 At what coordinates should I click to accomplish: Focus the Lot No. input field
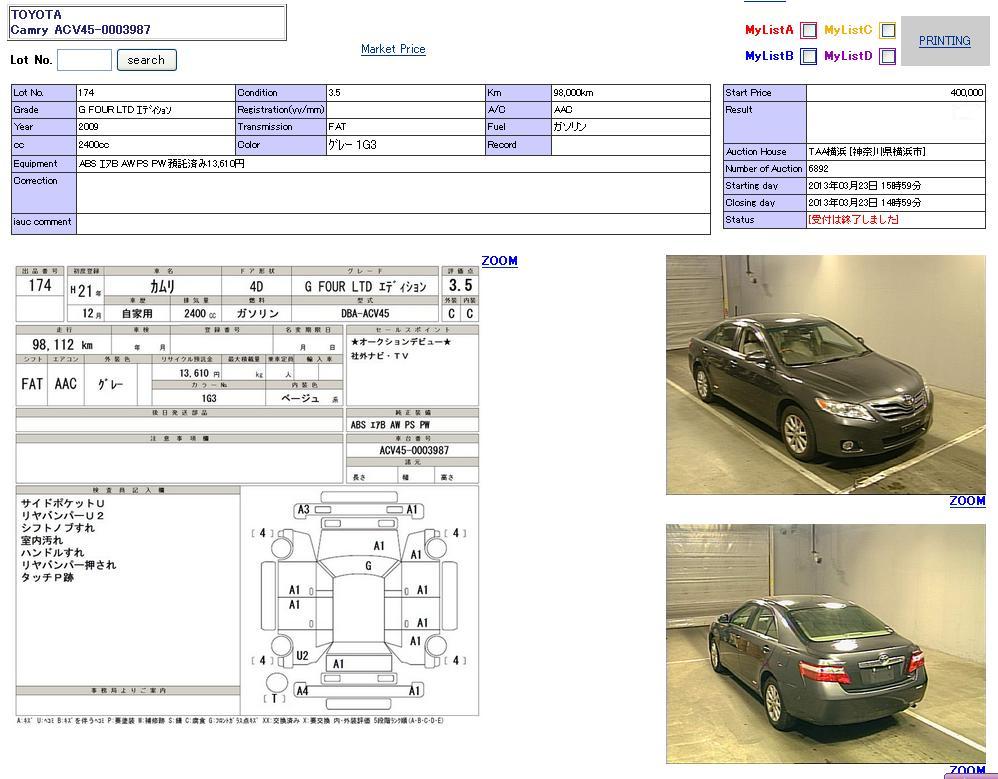pyautogui.click(x=84, y=60)
